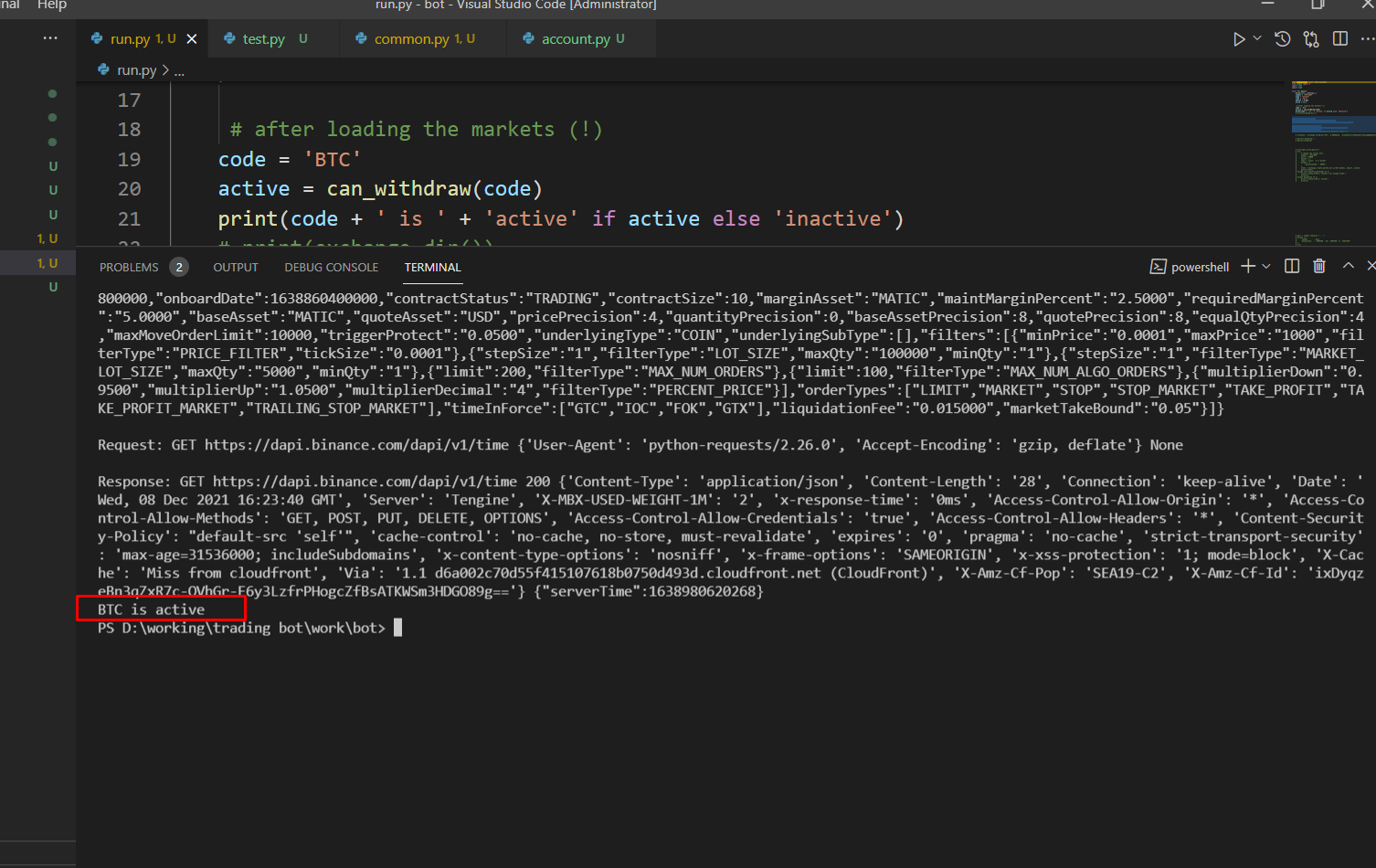This screenshot has height=868, width=1376.
Task: Split the terminal pane
Action: [x=1291, y=265]
